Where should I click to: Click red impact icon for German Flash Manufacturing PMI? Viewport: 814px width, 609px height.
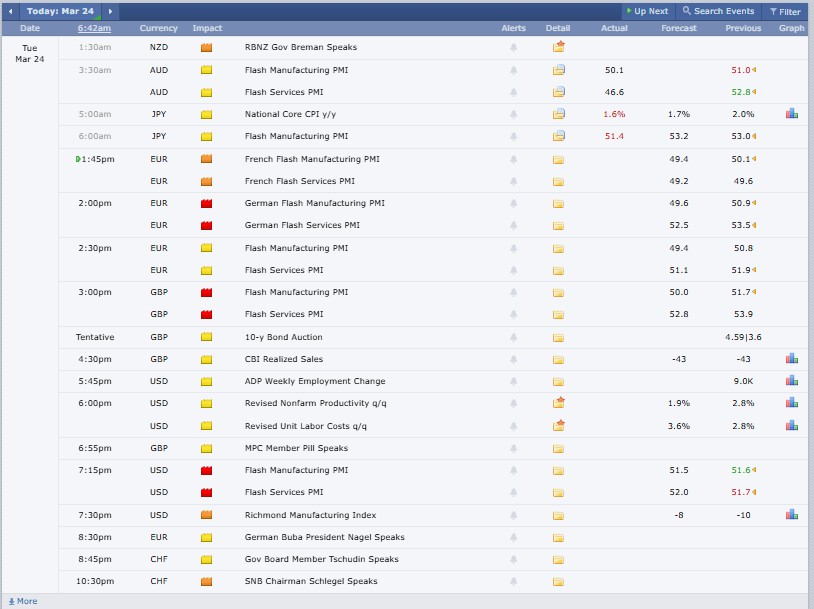pos(207,203)
